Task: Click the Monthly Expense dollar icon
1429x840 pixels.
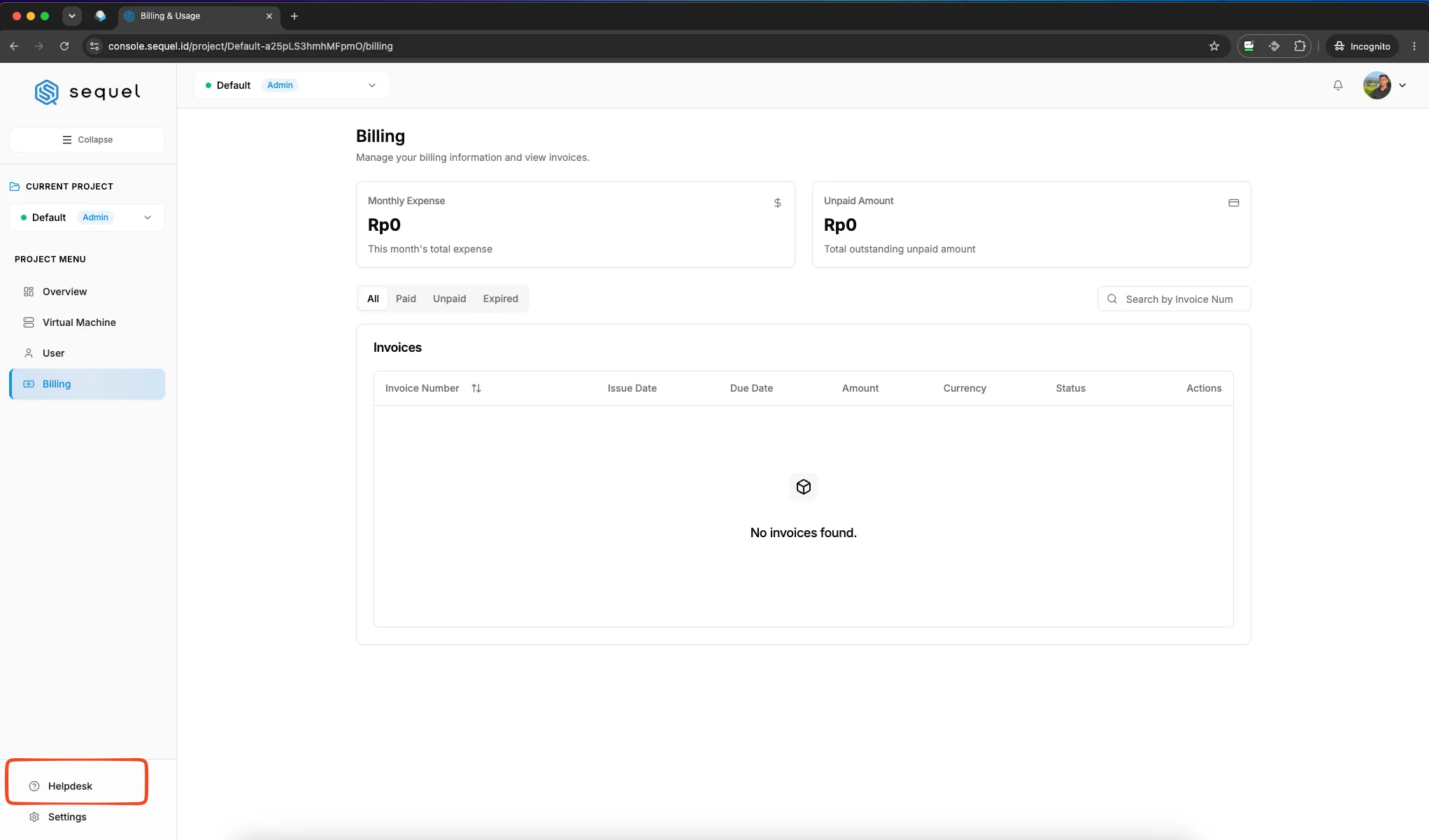Action: [778, 203]
